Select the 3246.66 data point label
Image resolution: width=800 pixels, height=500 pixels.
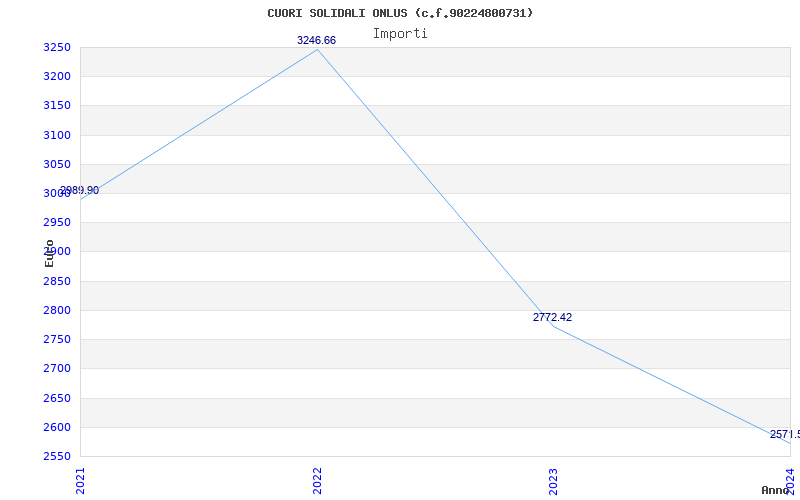(316, 40)
